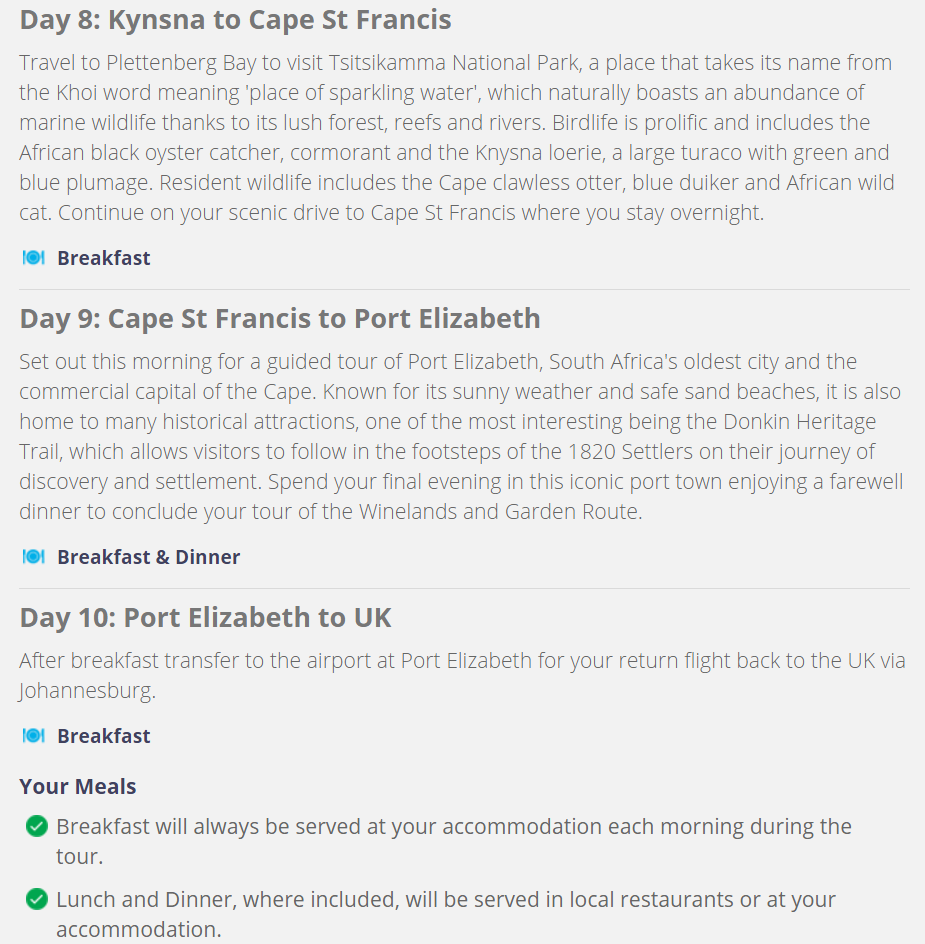Click the Port Elizabeth guided tour paragraph
Image resolution: width=925 pixels, height=944 pixels.
pyautogui.click(x=461, y=436)
